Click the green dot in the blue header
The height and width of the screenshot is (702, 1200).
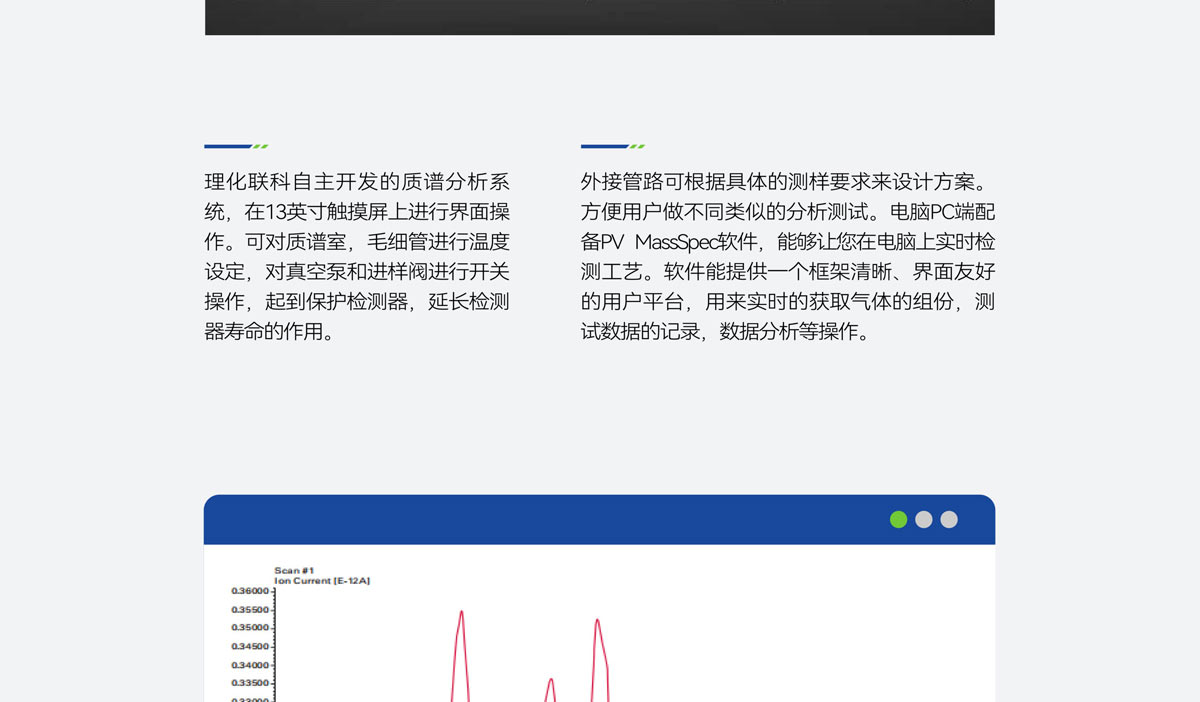[898, 519]
